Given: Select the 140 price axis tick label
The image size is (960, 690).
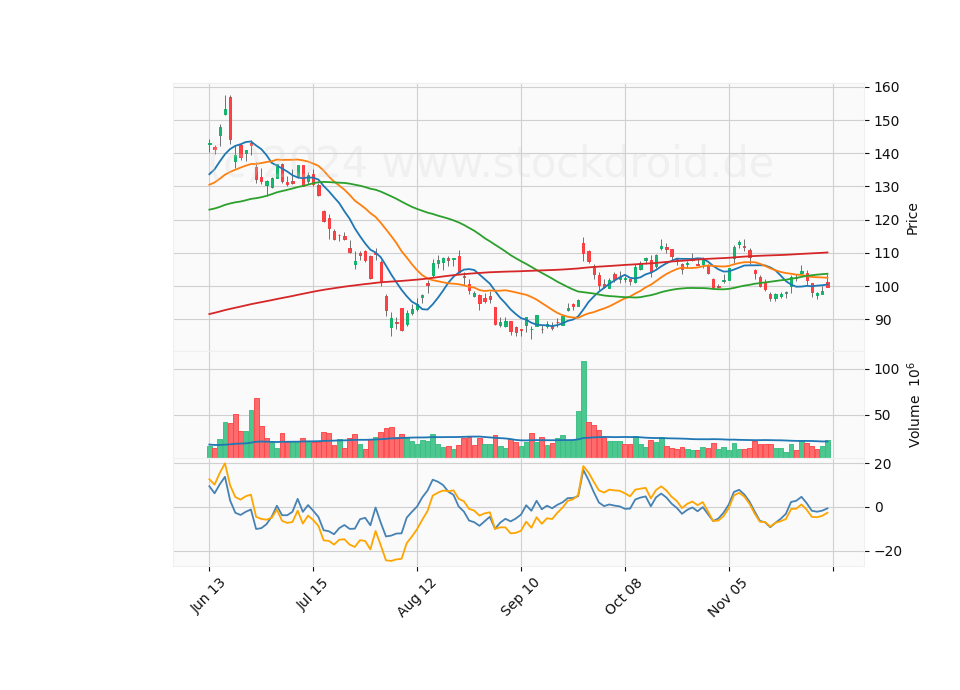Looking at the screenshot, I should click(887, 154).
